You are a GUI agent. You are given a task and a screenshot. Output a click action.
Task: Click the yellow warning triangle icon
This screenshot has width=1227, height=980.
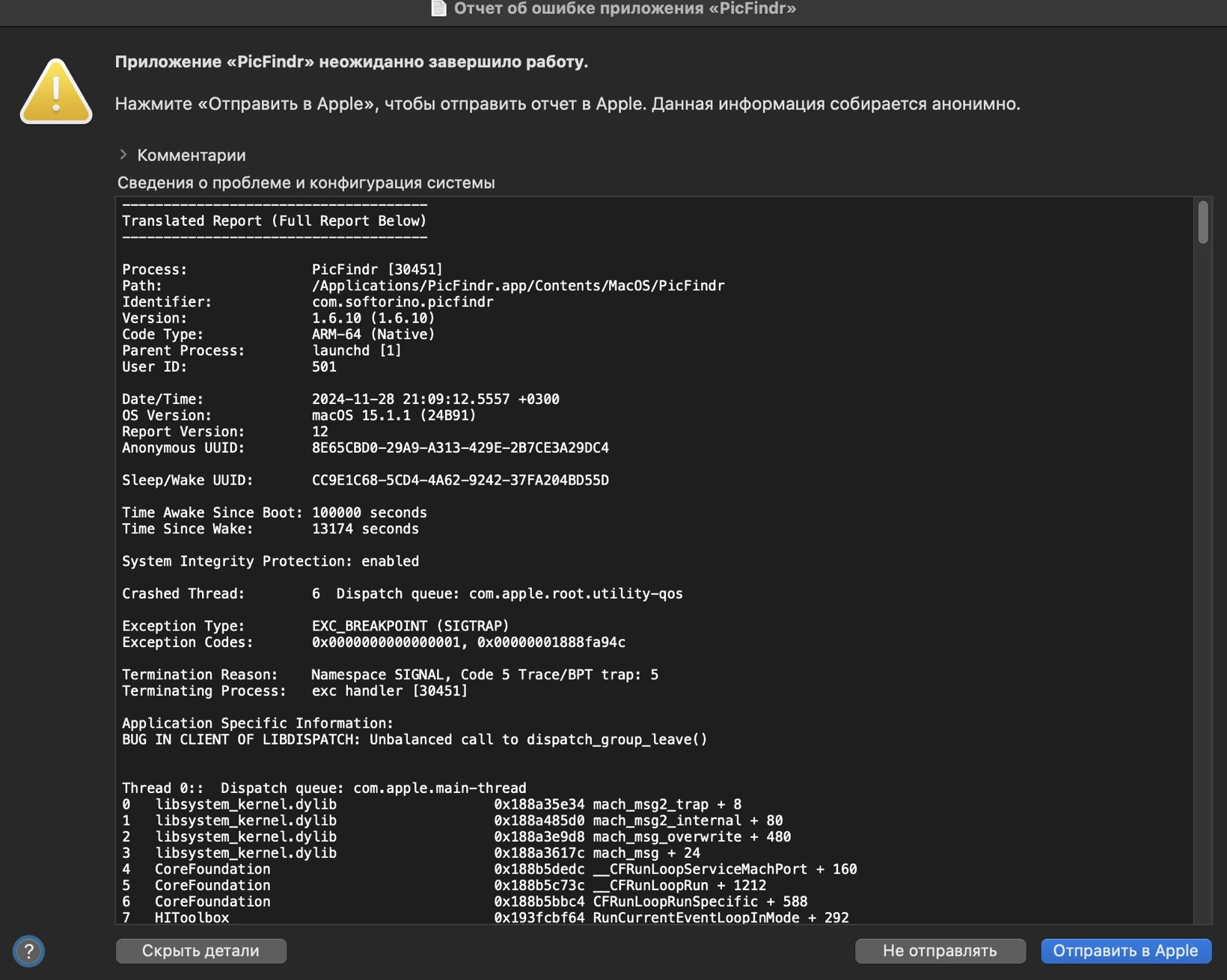[56, 91]
